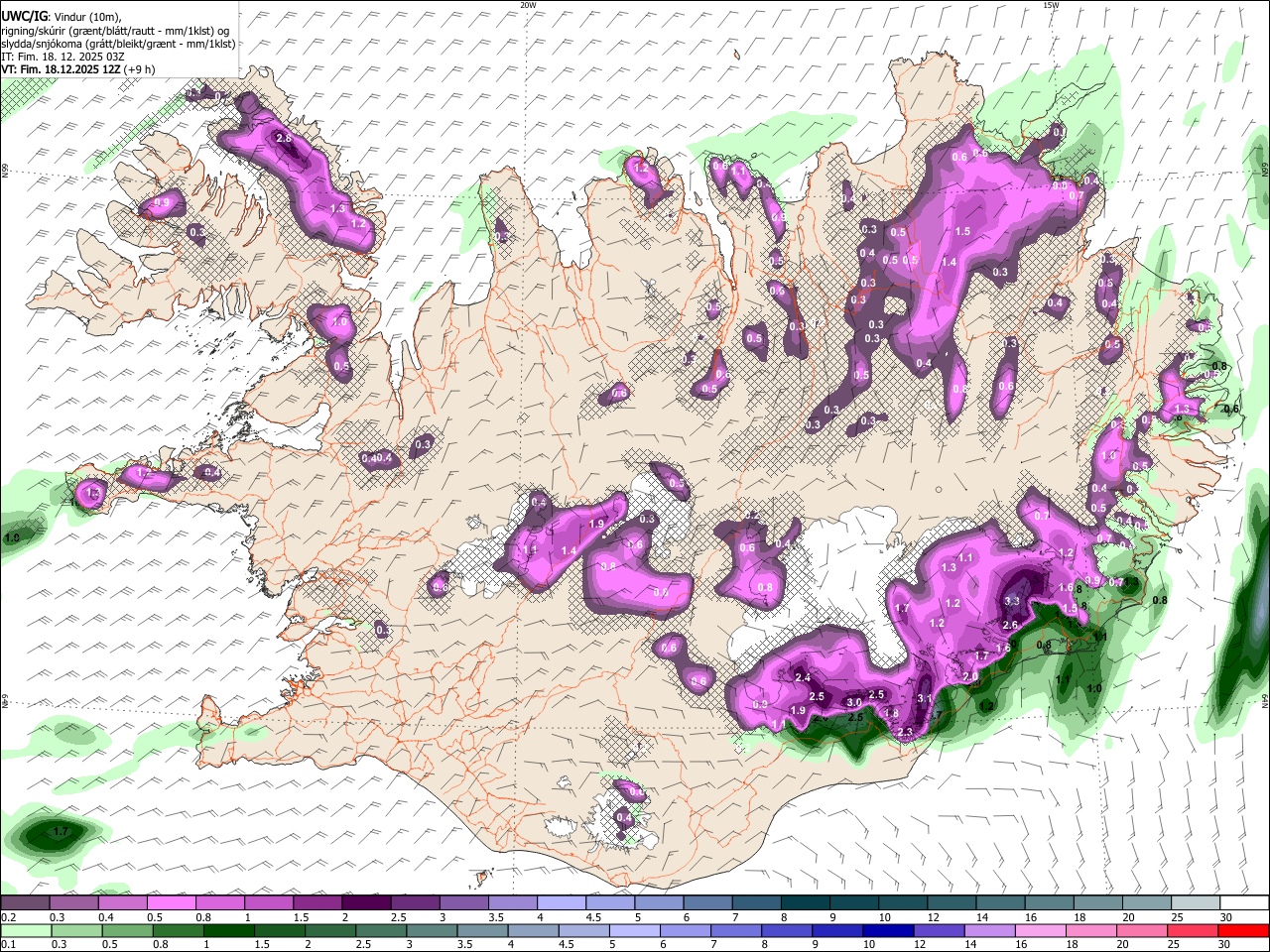Click the 0.1 label in the bottom legend row

8,945
